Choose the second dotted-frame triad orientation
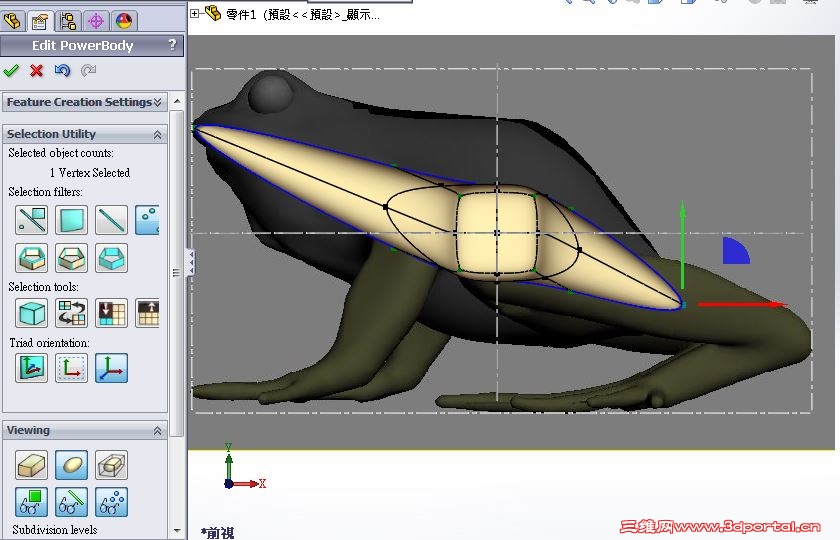 click(71, 368)
